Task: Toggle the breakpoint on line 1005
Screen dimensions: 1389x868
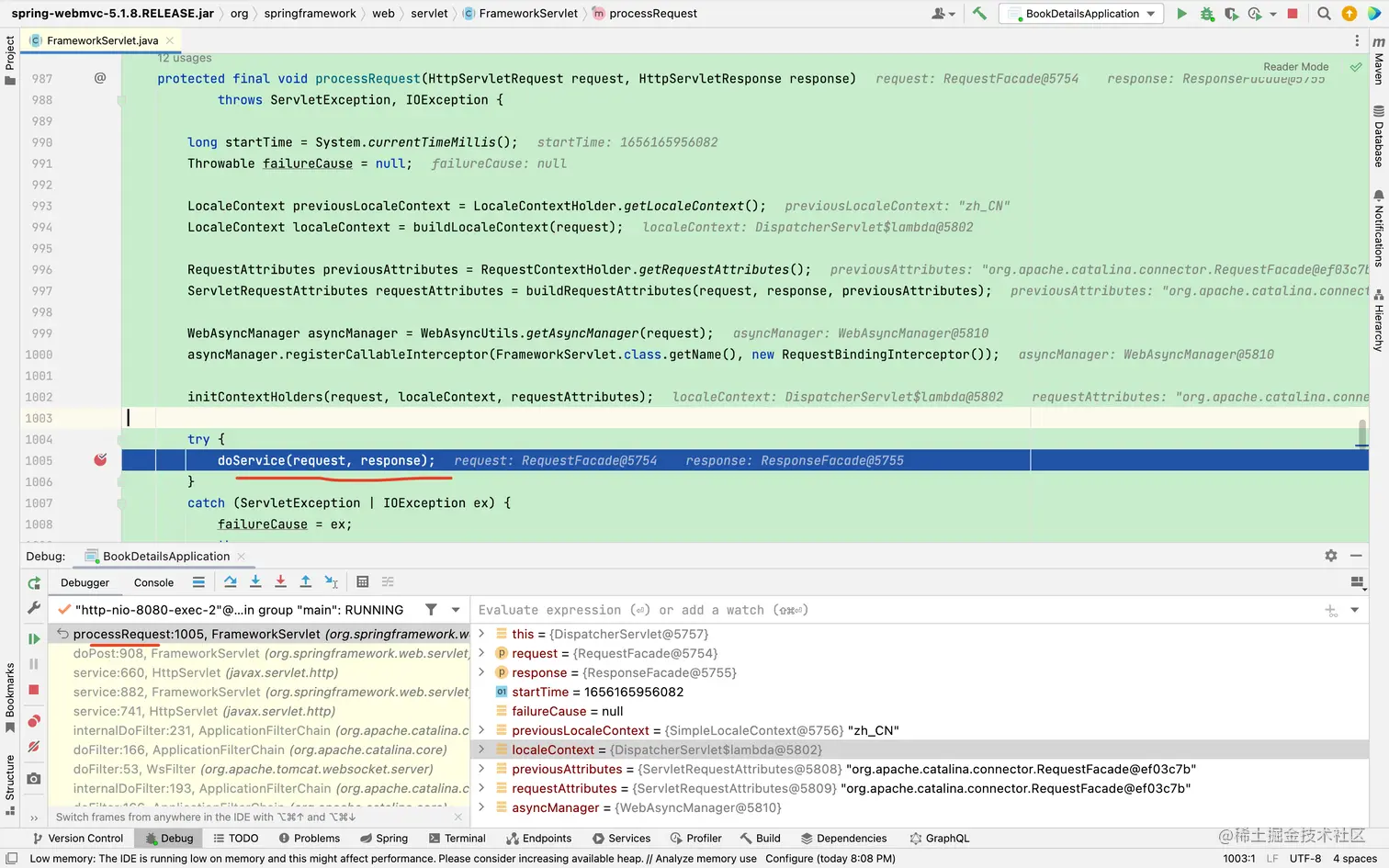Action: point(100,459)
